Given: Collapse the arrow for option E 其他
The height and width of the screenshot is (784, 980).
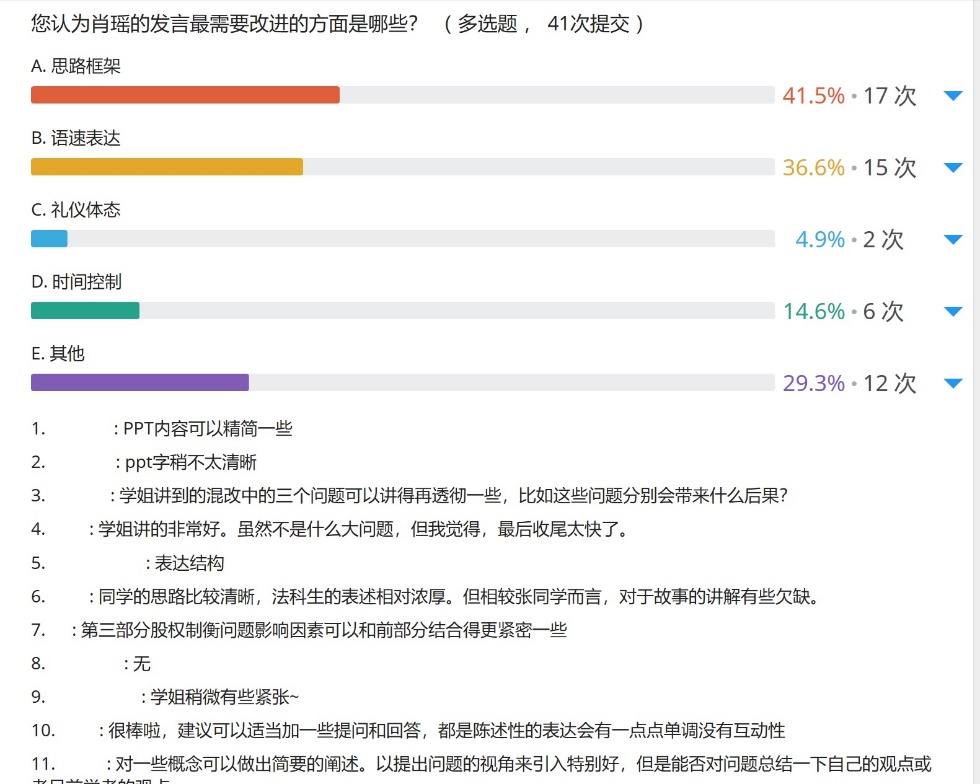Looking at the screenshot, I should point(952,384).
